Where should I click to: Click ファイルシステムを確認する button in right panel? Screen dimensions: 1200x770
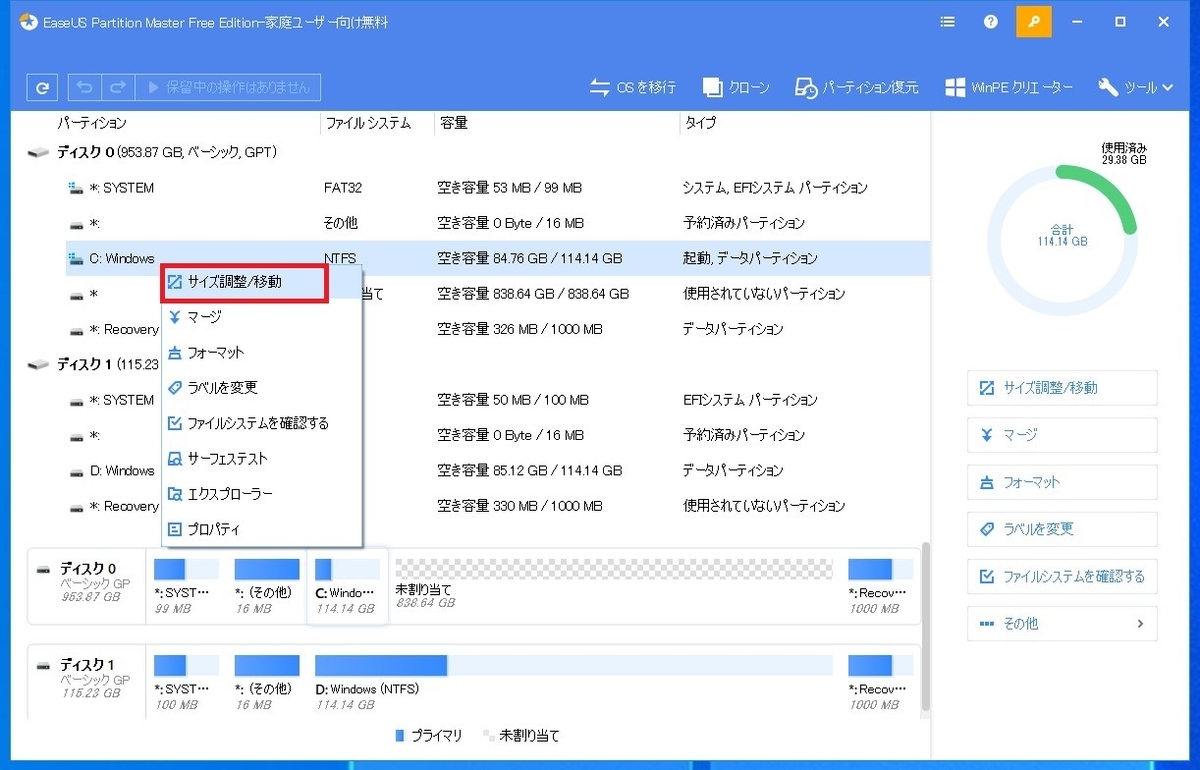pyautogui.click(x=1062, y=577)
